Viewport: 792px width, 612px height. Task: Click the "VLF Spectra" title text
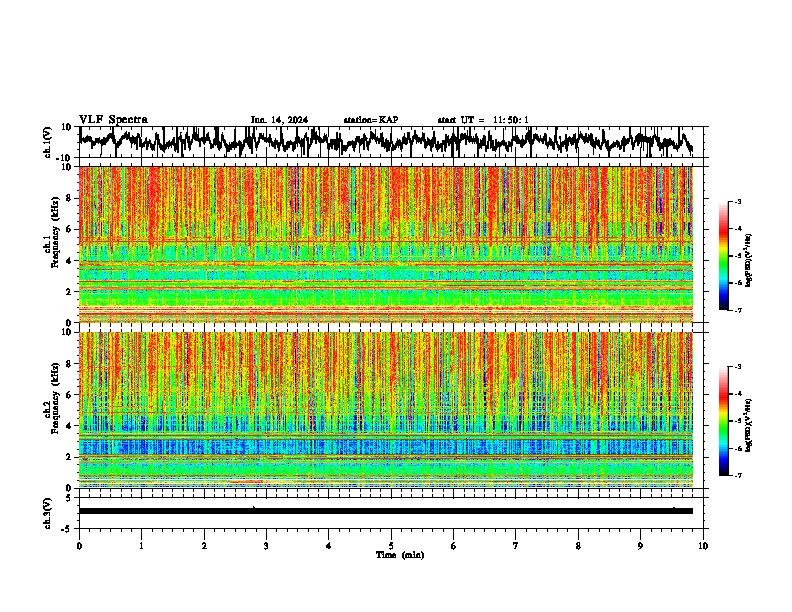tap(113, 120)
